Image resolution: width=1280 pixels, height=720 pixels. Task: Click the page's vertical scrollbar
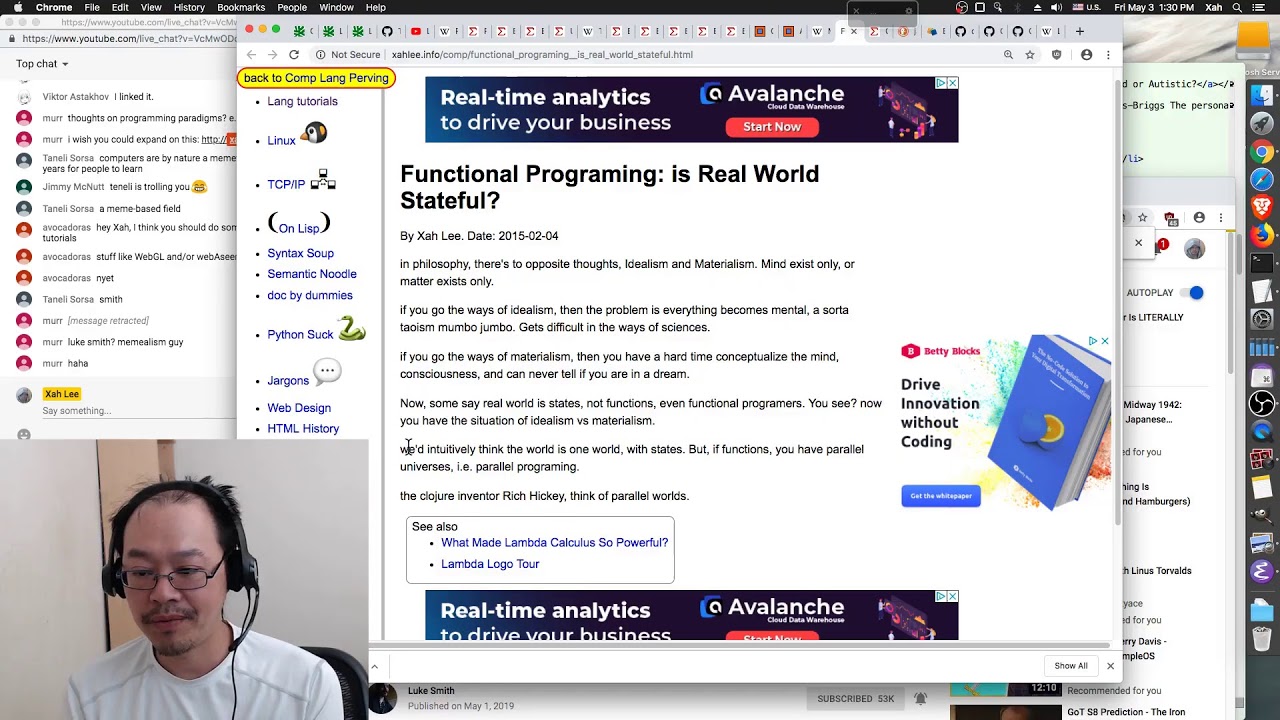pyautogui.click(x=1116, y=300)
